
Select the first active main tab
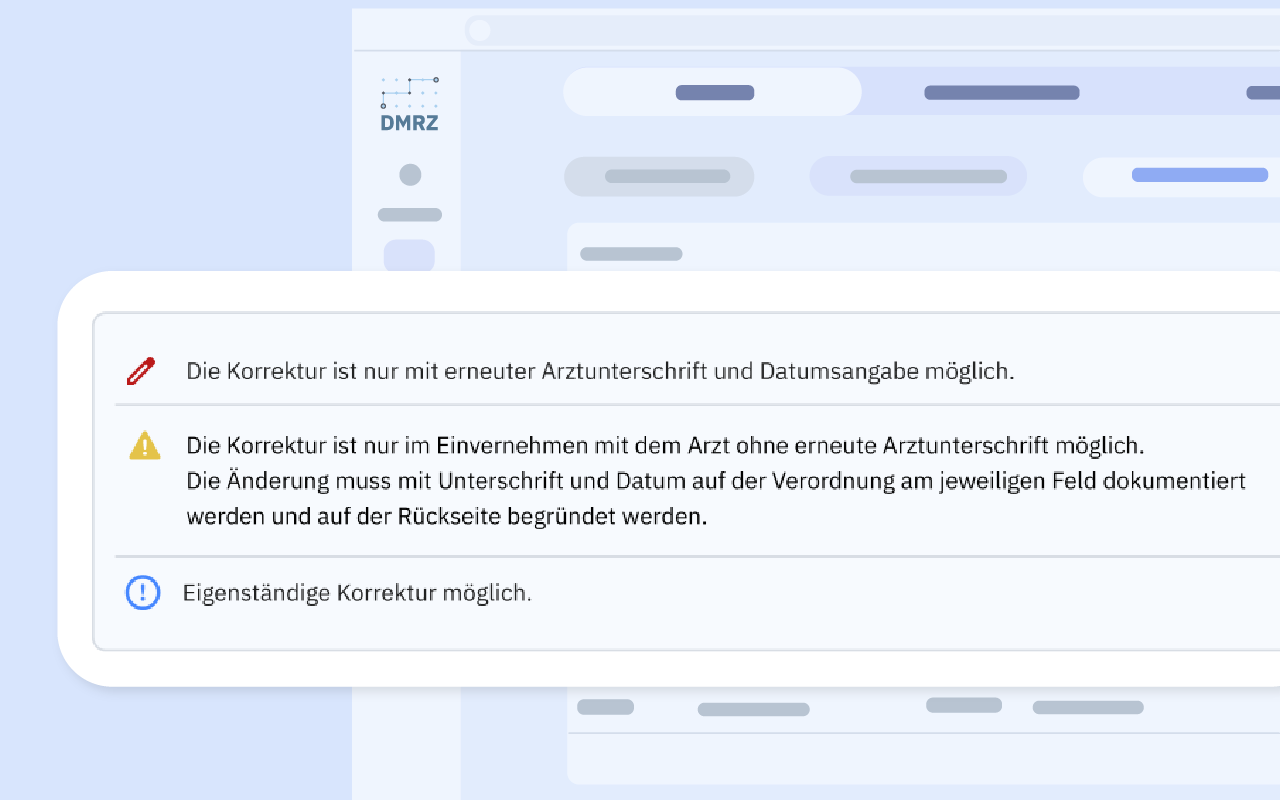point(713,93)
